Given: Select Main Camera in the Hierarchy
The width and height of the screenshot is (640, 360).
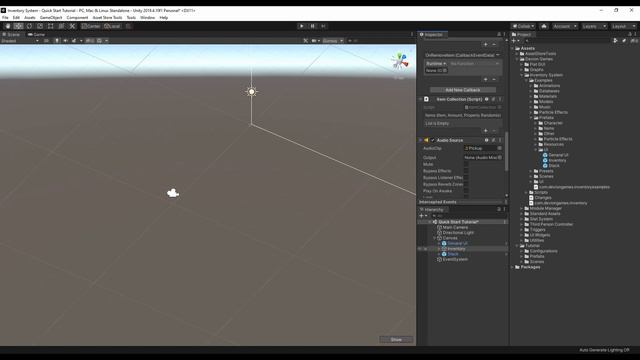Looking at the screenshot, I should (455, 227).
